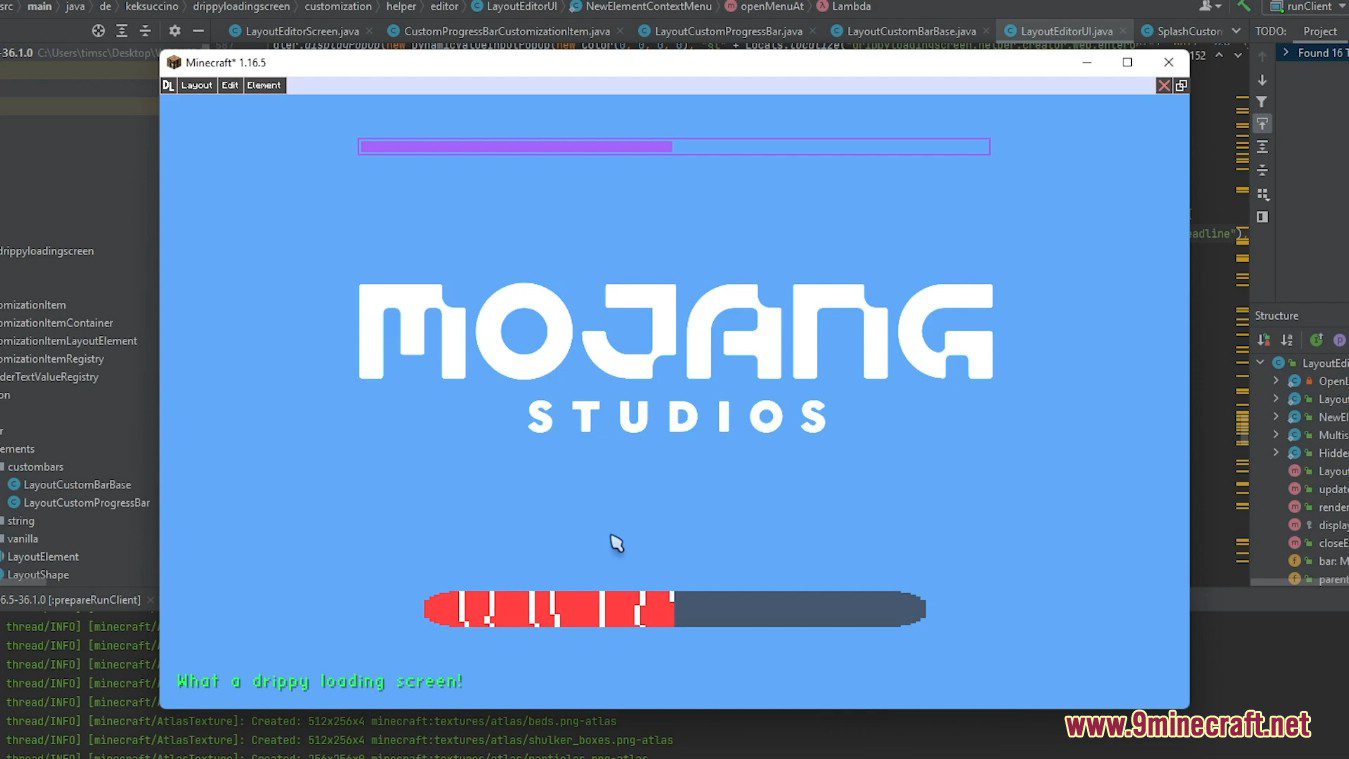Toggle sort alphabetically in Structure panel
The image size is (1349, 759).
pos(1287,340)
